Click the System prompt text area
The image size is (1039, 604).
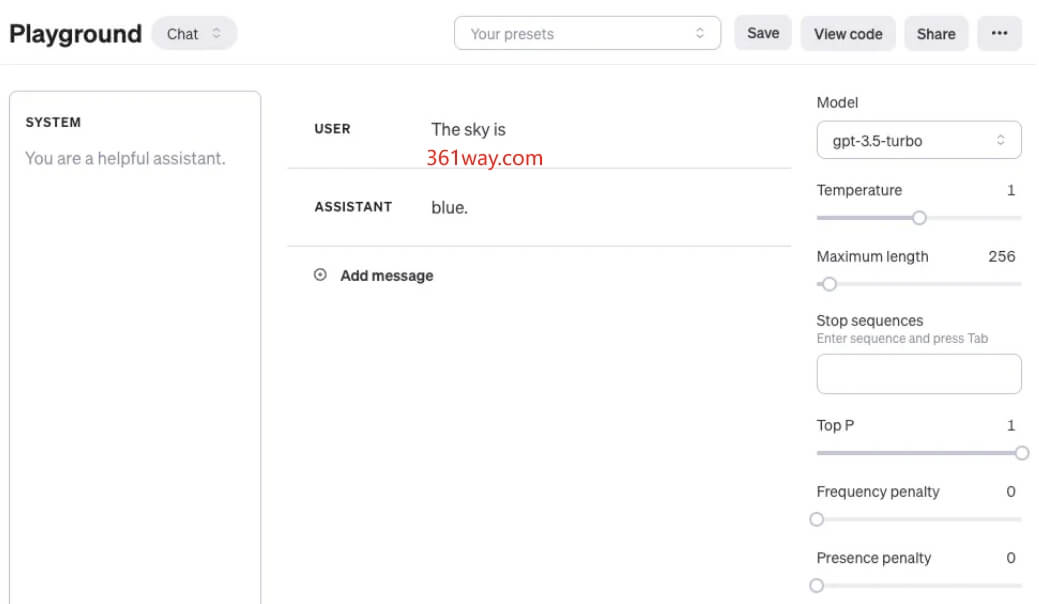[x=134, y=300]
